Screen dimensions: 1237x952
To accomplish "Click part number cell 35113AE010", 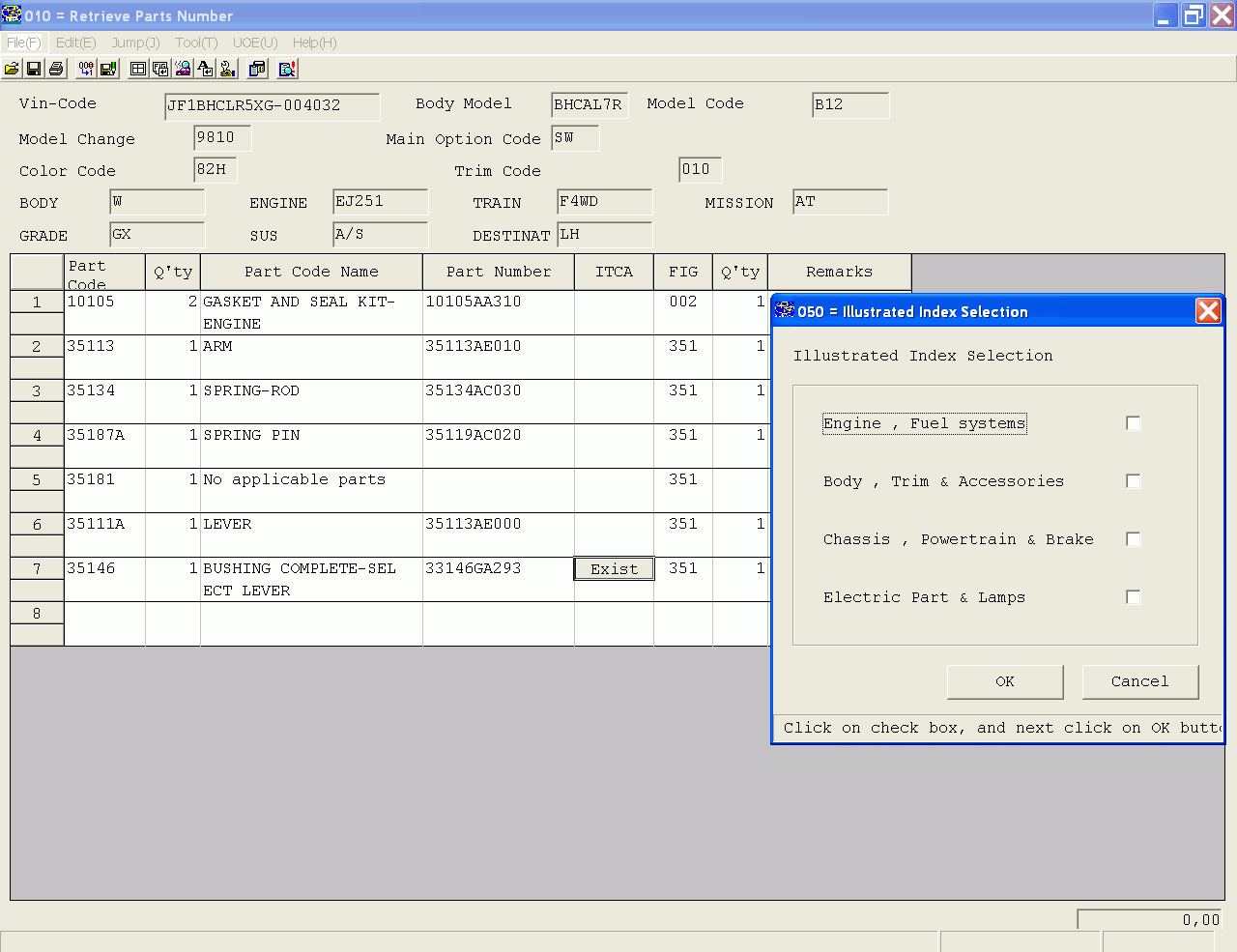I will (499, 357).
